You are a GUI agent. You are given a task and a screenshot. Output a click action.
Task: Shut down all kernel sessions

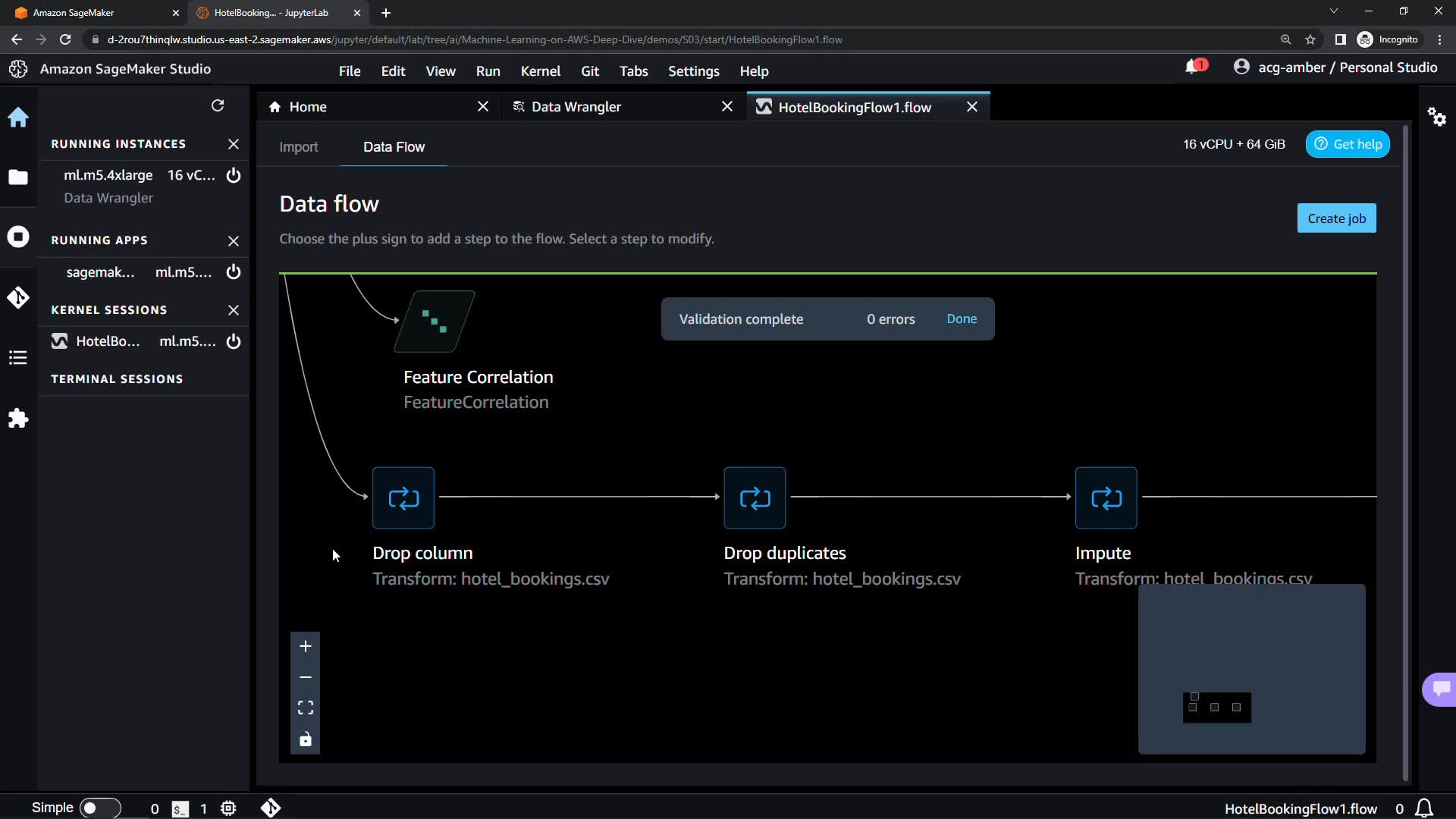[234, 310]
